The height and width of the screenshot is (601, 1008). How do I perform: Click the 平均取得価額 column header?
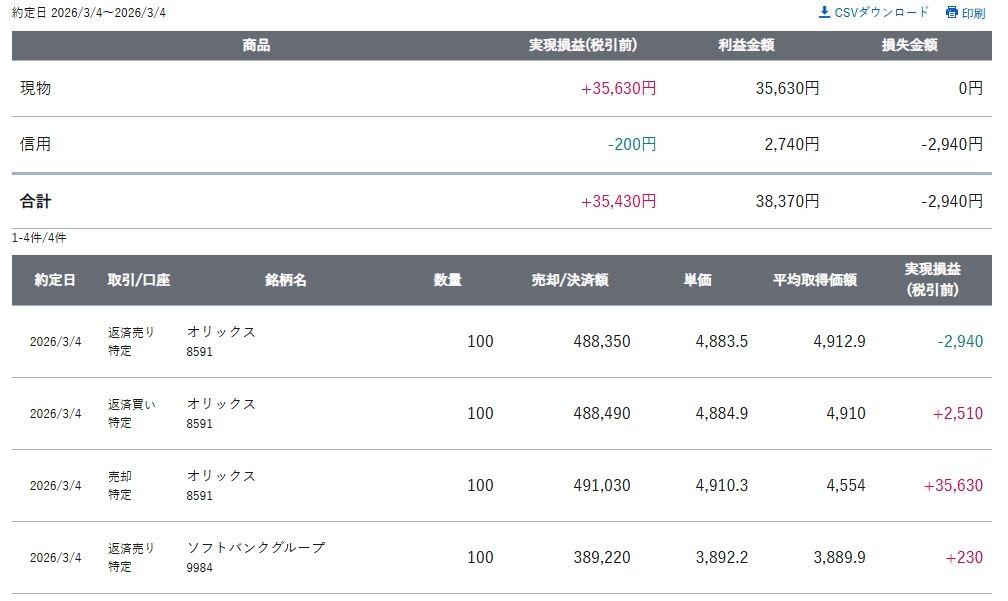814,280
